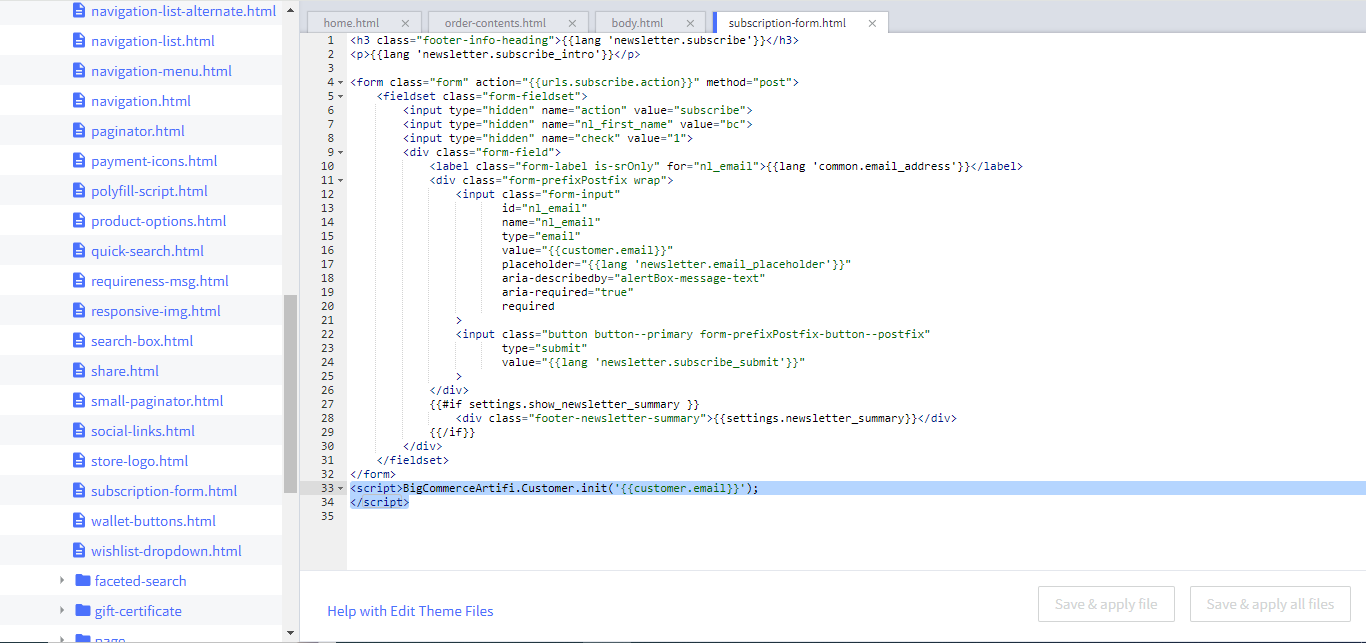Click the file icon beside navigation-menu.html

(81, 71)
